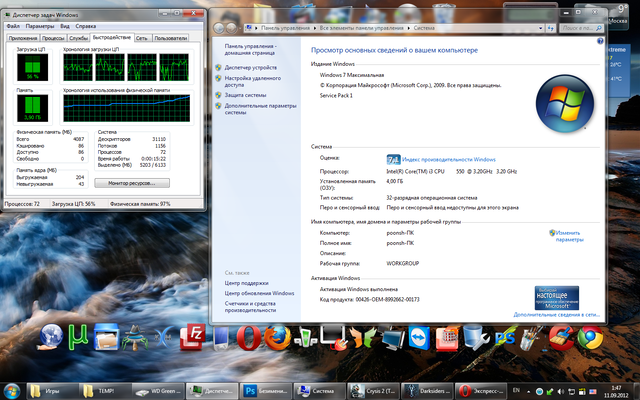The image size is (640, 400).
Task: Click the EN language indicator in taskbar
Action: [516, 389]
